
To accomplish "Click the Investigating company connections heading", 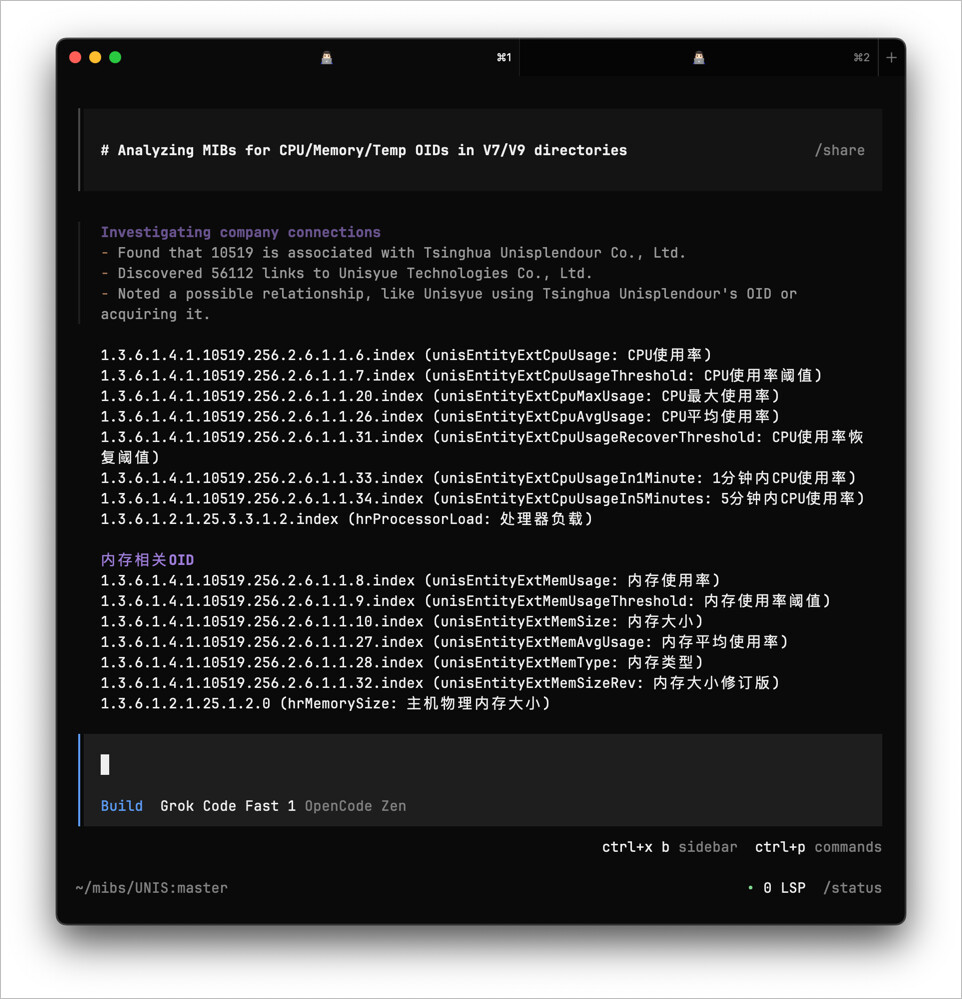I will point(240,232).
